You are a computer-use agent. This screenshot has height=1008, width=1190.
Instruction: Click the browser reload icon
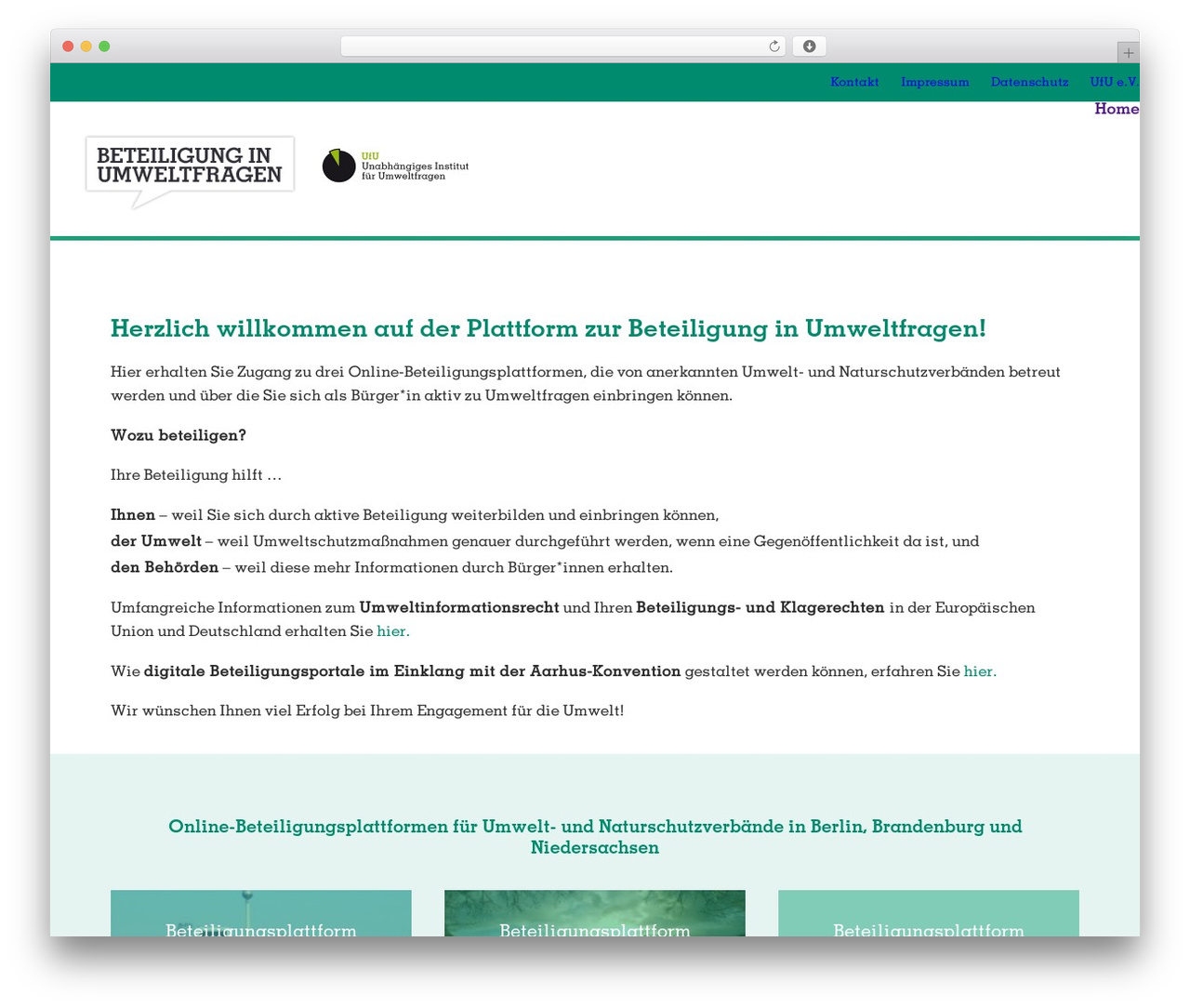tap(774, 46)
